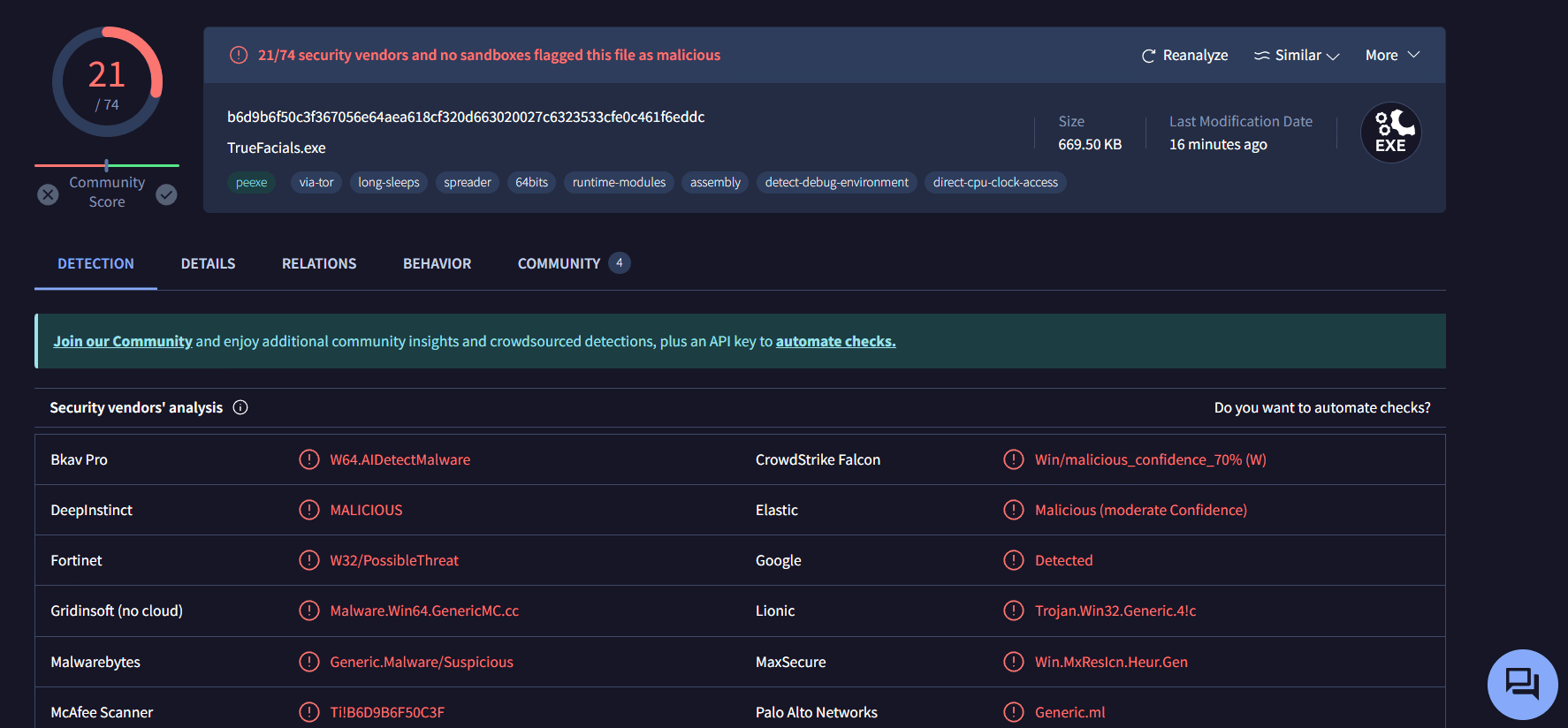The image size is (1568, 728).
Task: Click the SHA-256 file hash text
Action: click(x=466, y=117)
